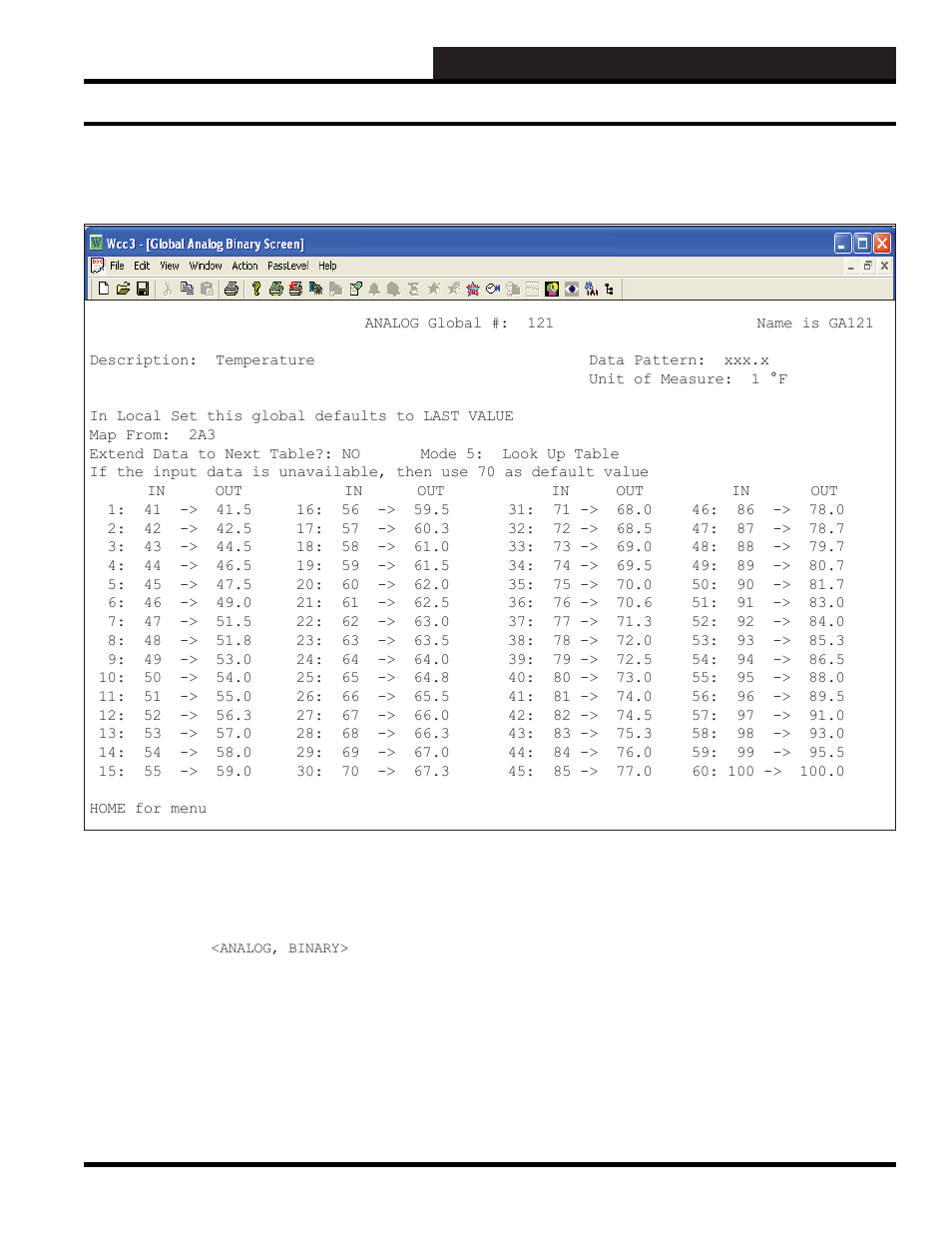The height and width of the screenshot is (1233, 952).
Task: Restore the inner document window
Action: pos(867,267)
